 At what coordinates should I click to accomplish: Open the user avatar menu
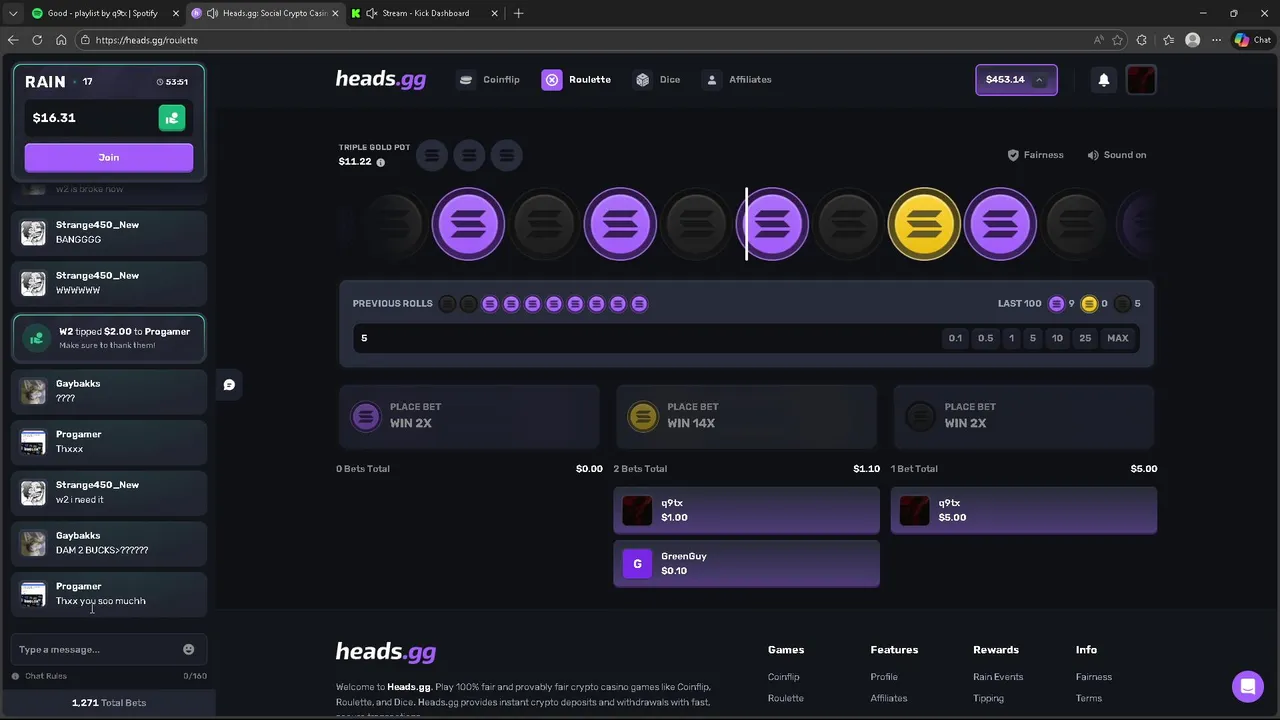pyautogui.click(x=1141, y=80)
